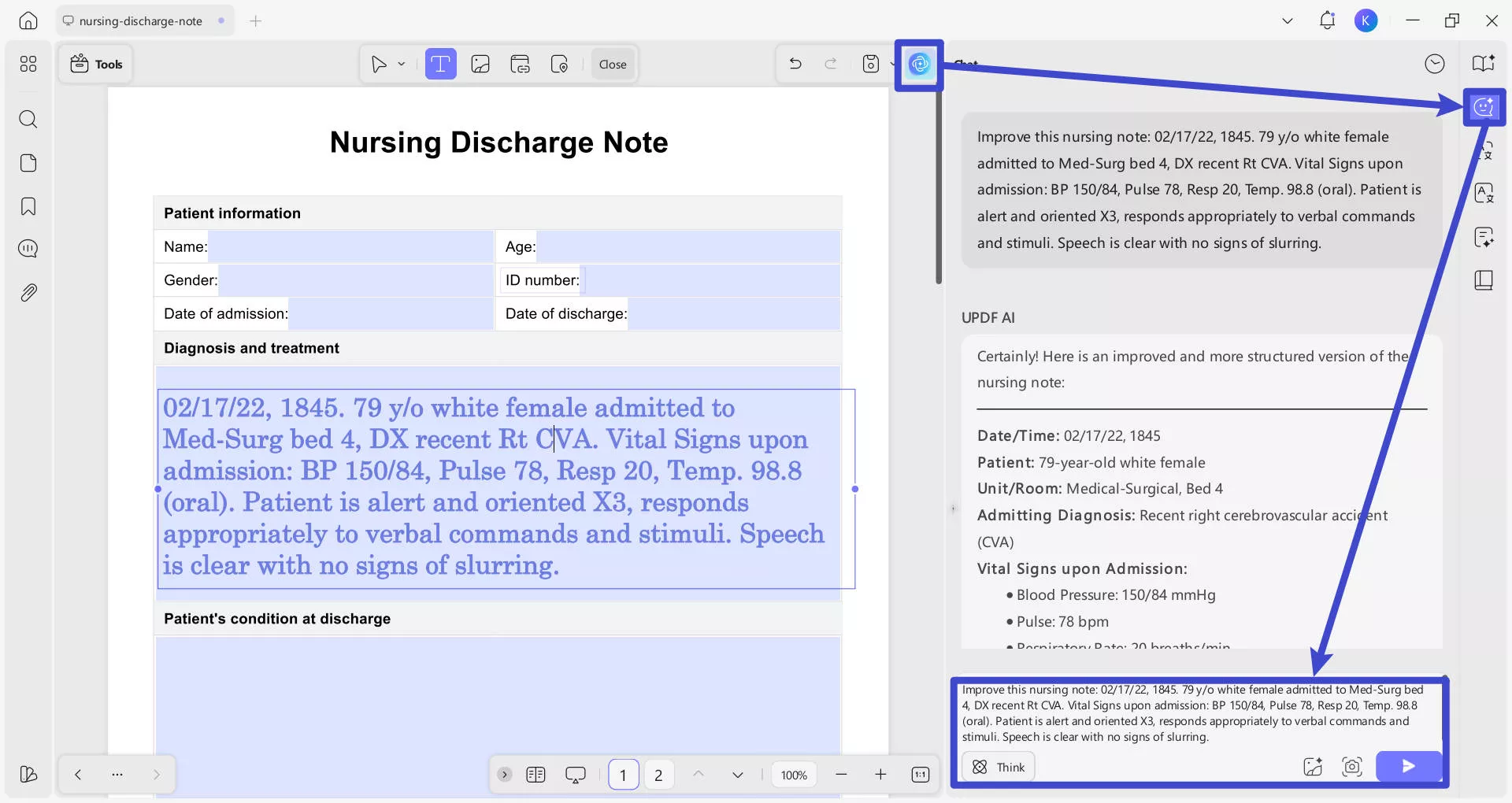Image resolution: width=1512 pixels, height=803 pixels.
Task: Expand the tab list dropdown arrow
Action: (1288, 21)
